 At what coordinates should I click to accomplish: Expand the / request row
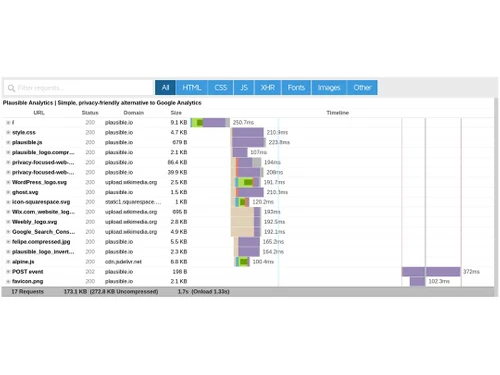point(8,123)
